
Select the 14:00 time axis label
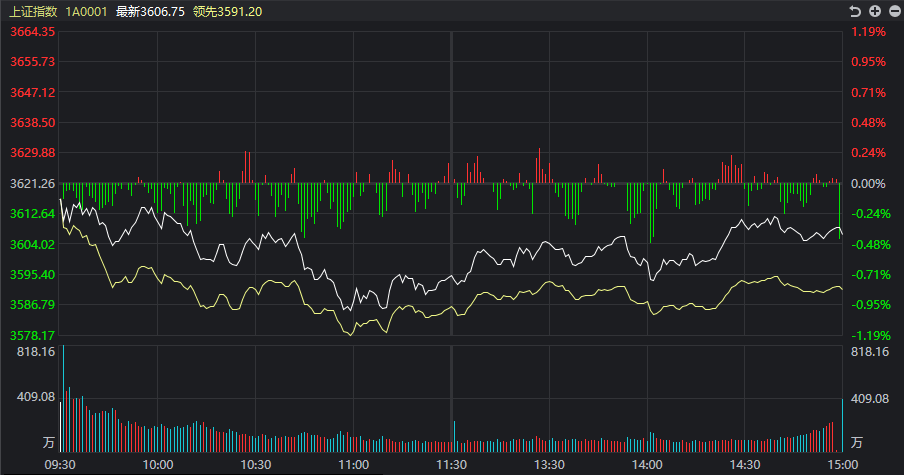(x=647, y=465)
